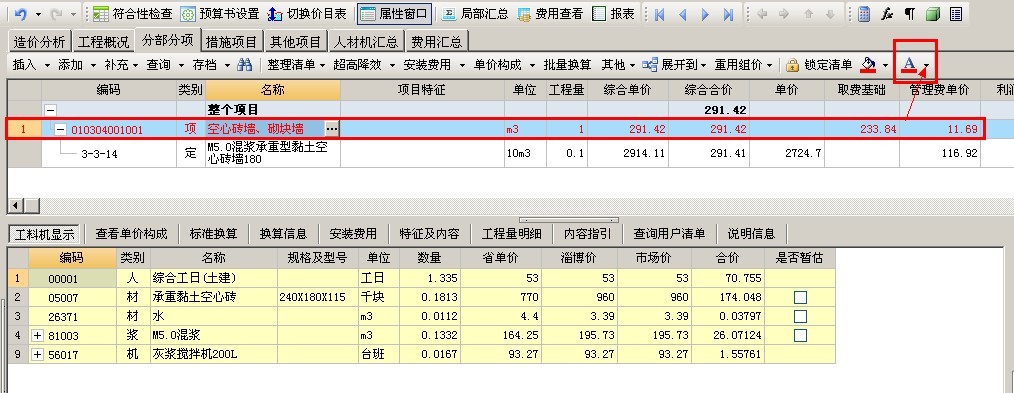Open the 报表 reports button
The height and width of the screenshot is (393, 1014).
click(x=614, y=14)
